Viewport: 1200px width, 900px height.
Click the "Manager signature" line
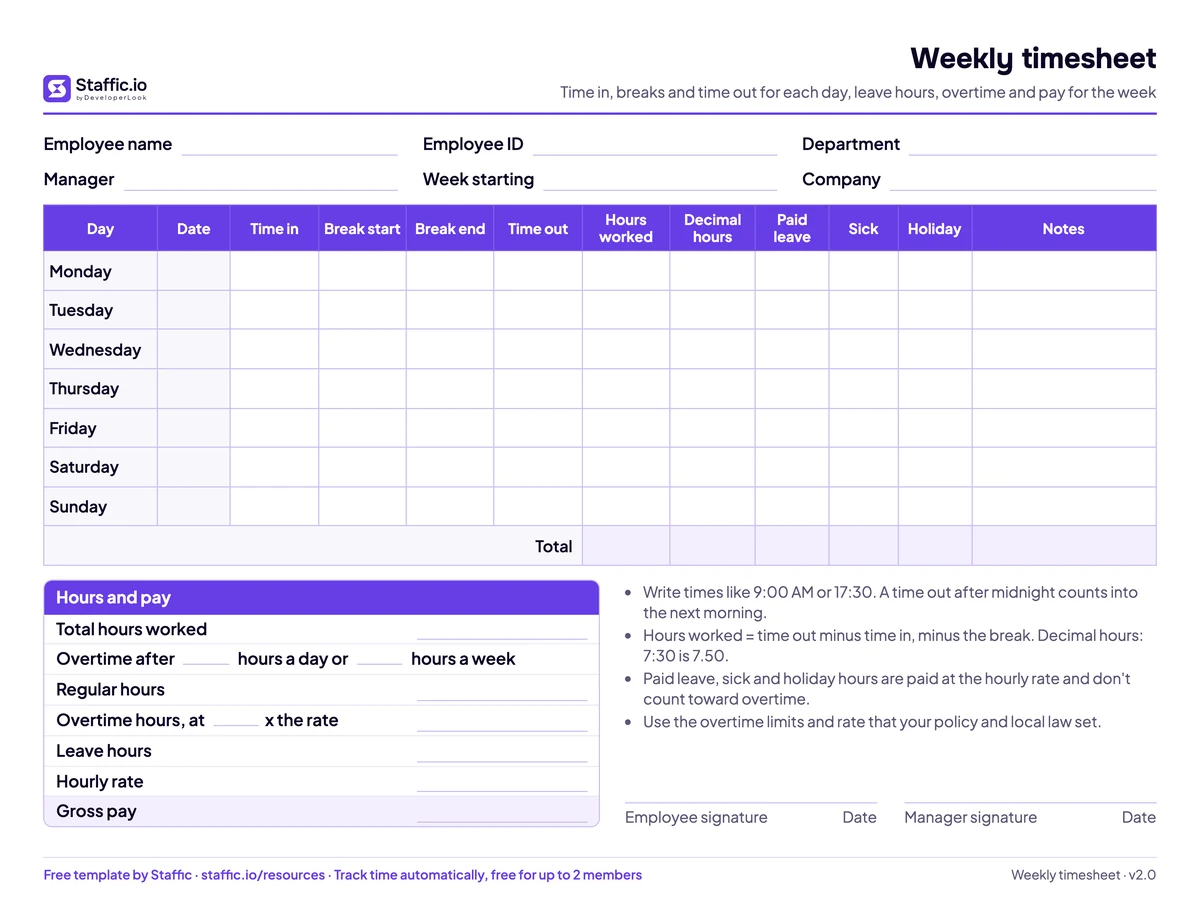pyautogui.click(x=1030, y=802)
